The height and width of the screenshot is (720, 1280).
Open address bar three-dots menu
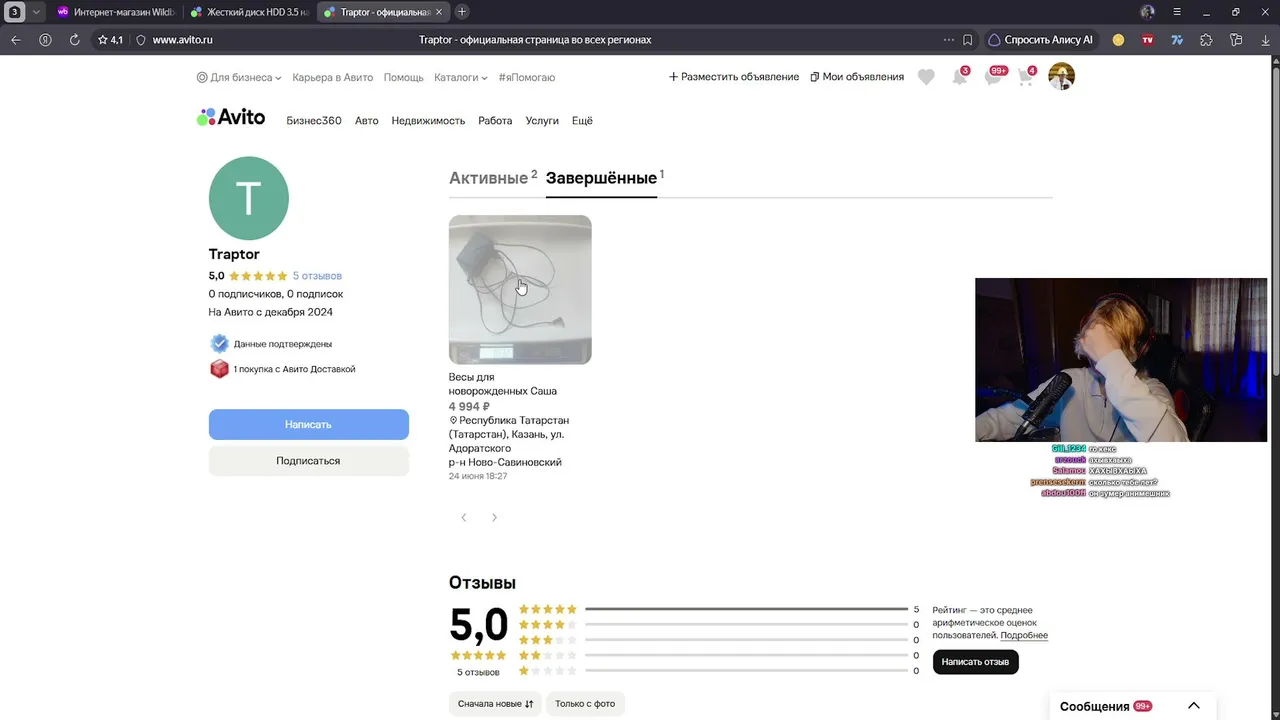[x=948, y=40]
